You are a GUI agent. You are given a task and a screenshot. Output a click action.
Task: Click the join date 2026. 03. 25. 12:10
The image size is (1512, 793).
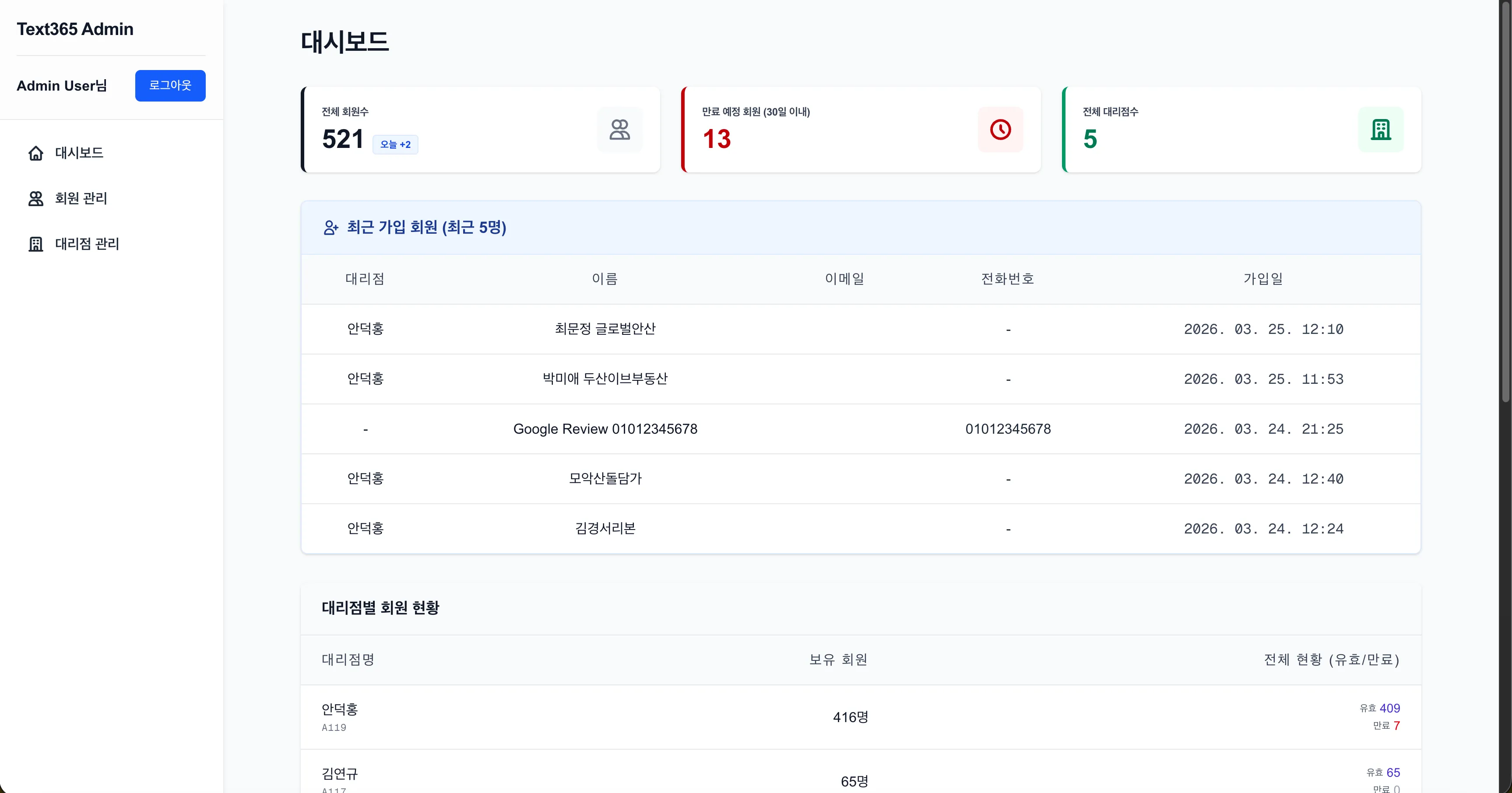point(1263,329)
